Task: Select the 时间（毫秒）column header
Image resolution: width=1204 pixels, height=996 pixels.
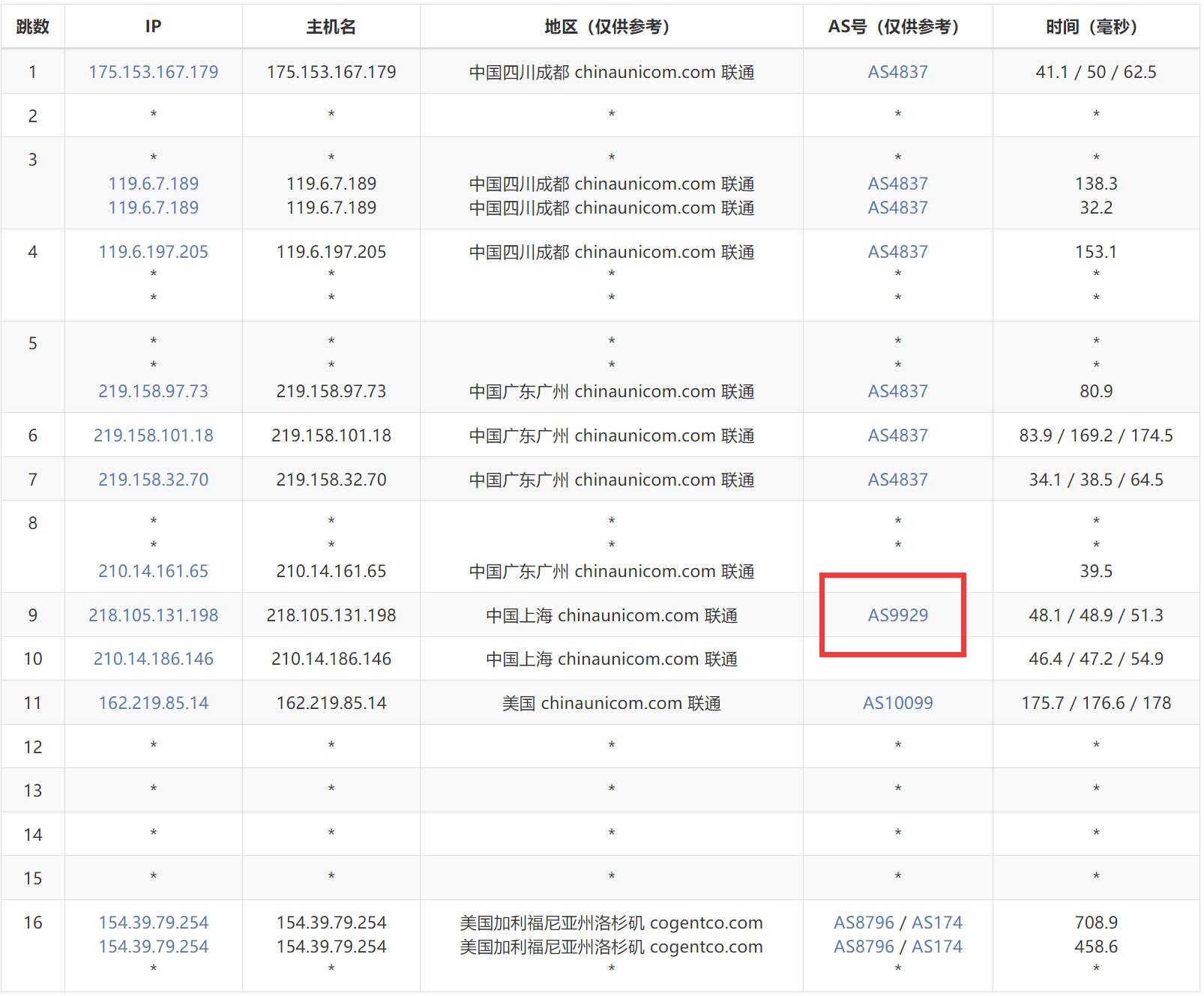Action: (1096, 27)
